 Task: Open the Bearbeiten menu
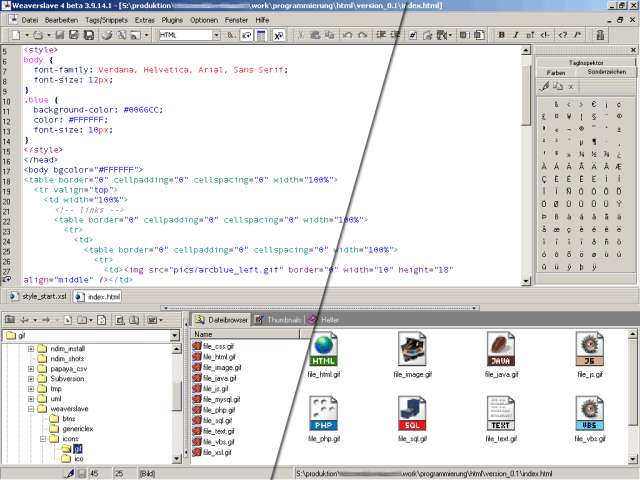(x=61, y=20)
